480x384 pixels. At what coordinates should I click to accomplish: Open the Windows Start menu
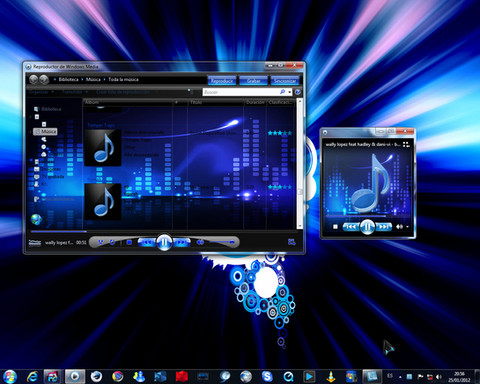pos(10,377)
